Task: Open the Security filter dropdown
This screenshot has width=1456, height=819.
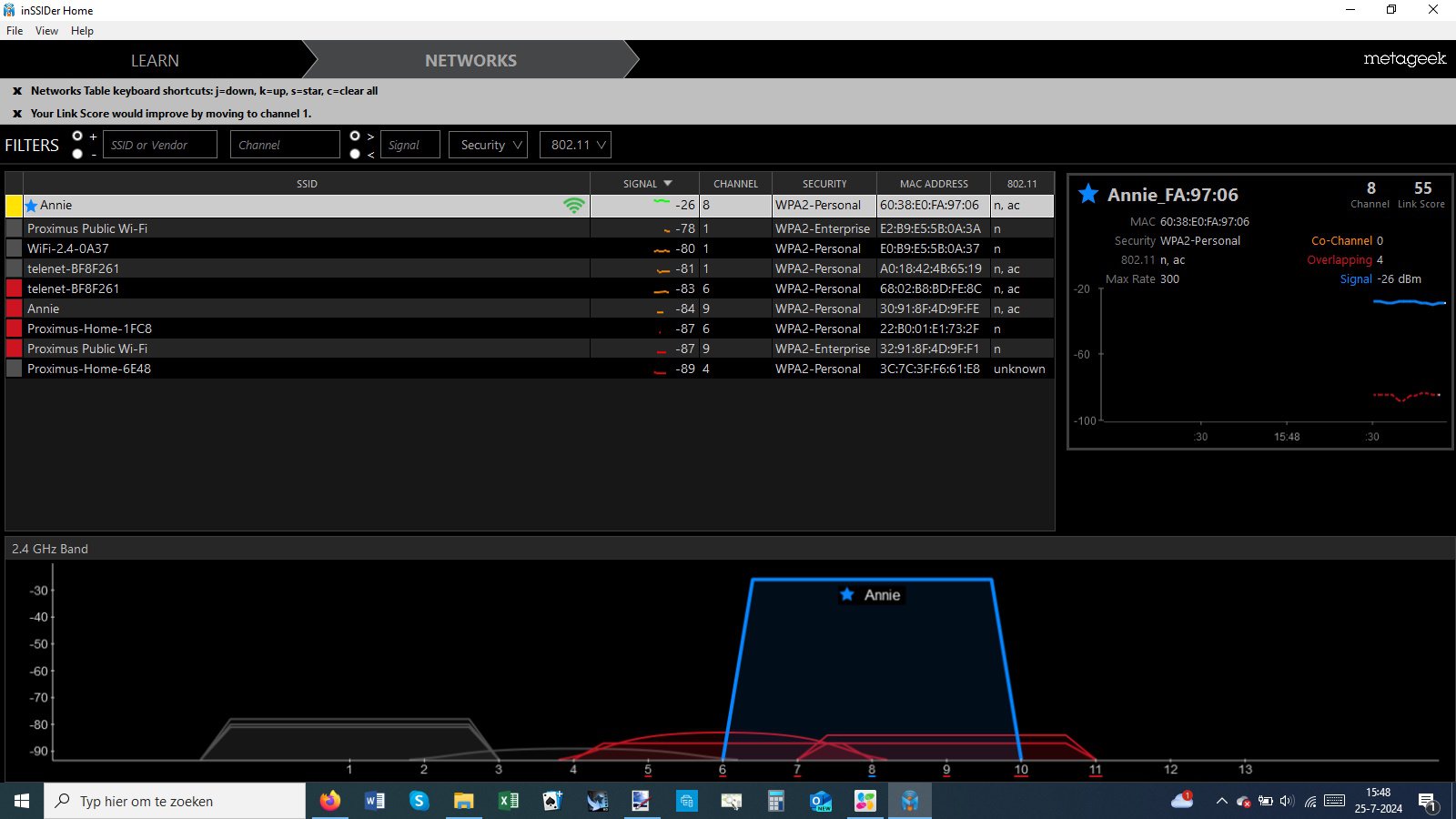Action: pos(488,145)
